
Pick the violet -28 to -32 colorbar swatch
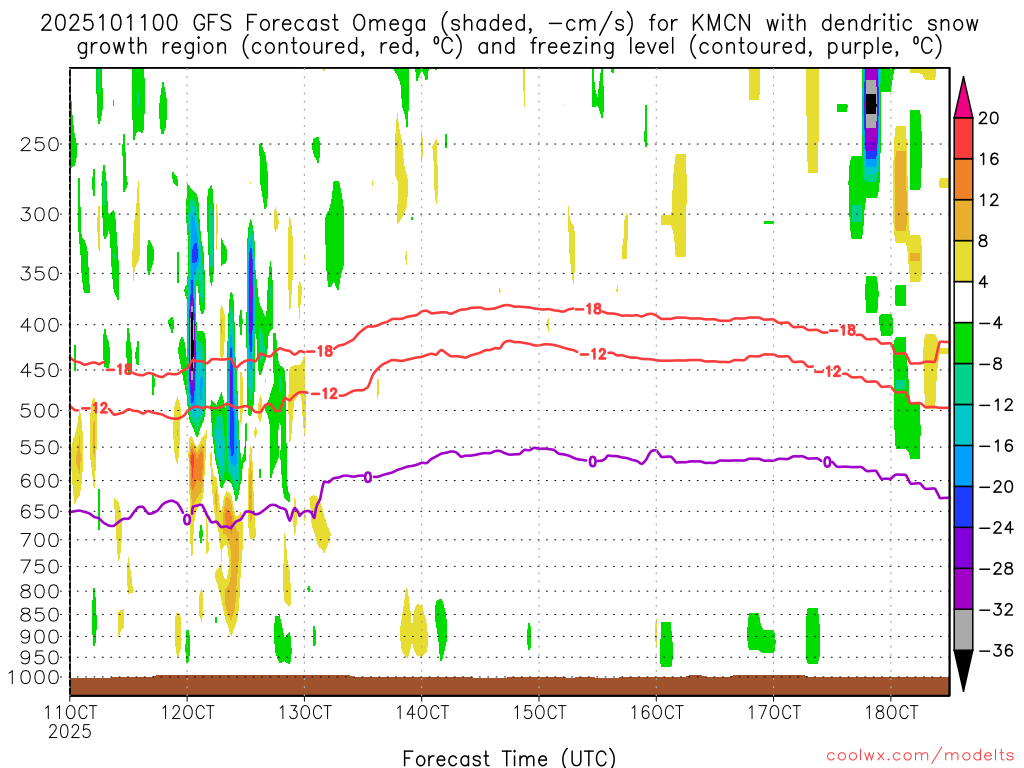[x=963, y=589]
